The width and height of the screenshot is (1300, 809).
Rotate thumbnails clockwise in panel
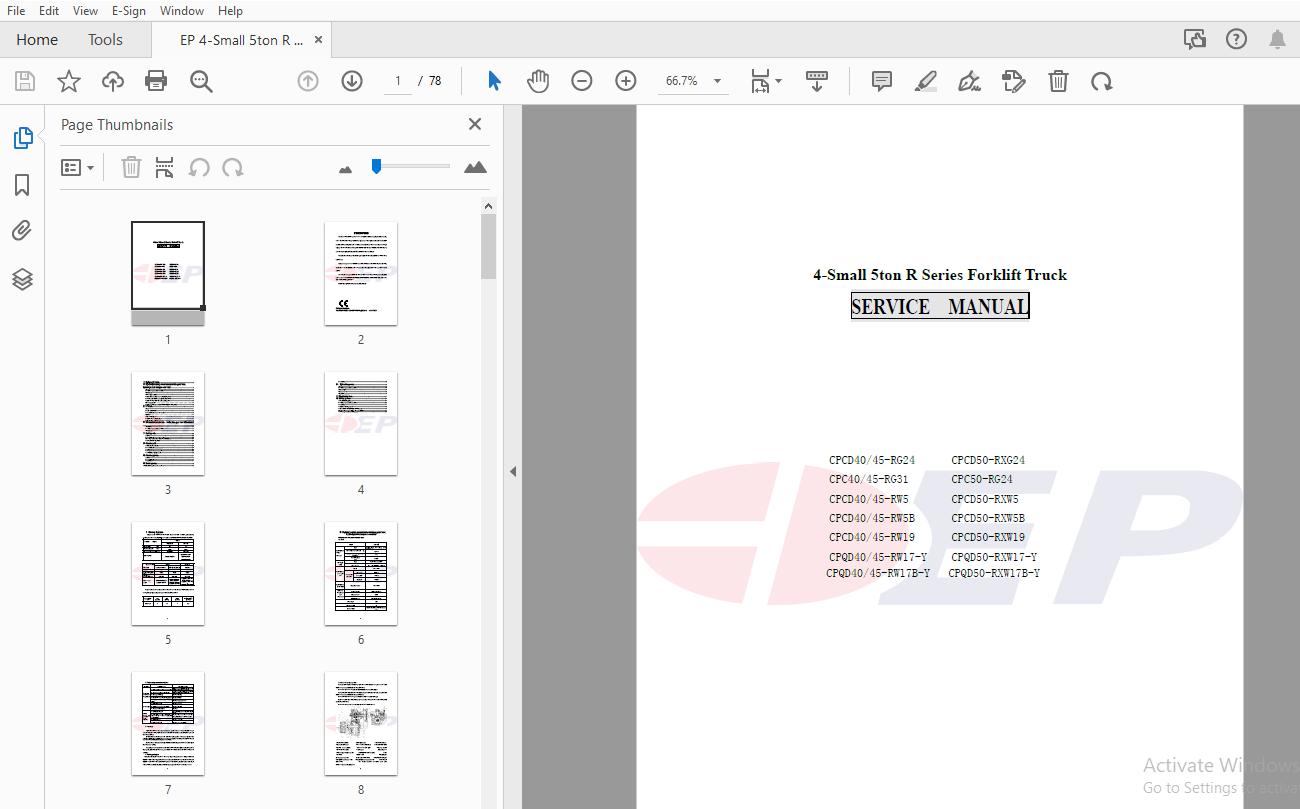tap(233, 167)
